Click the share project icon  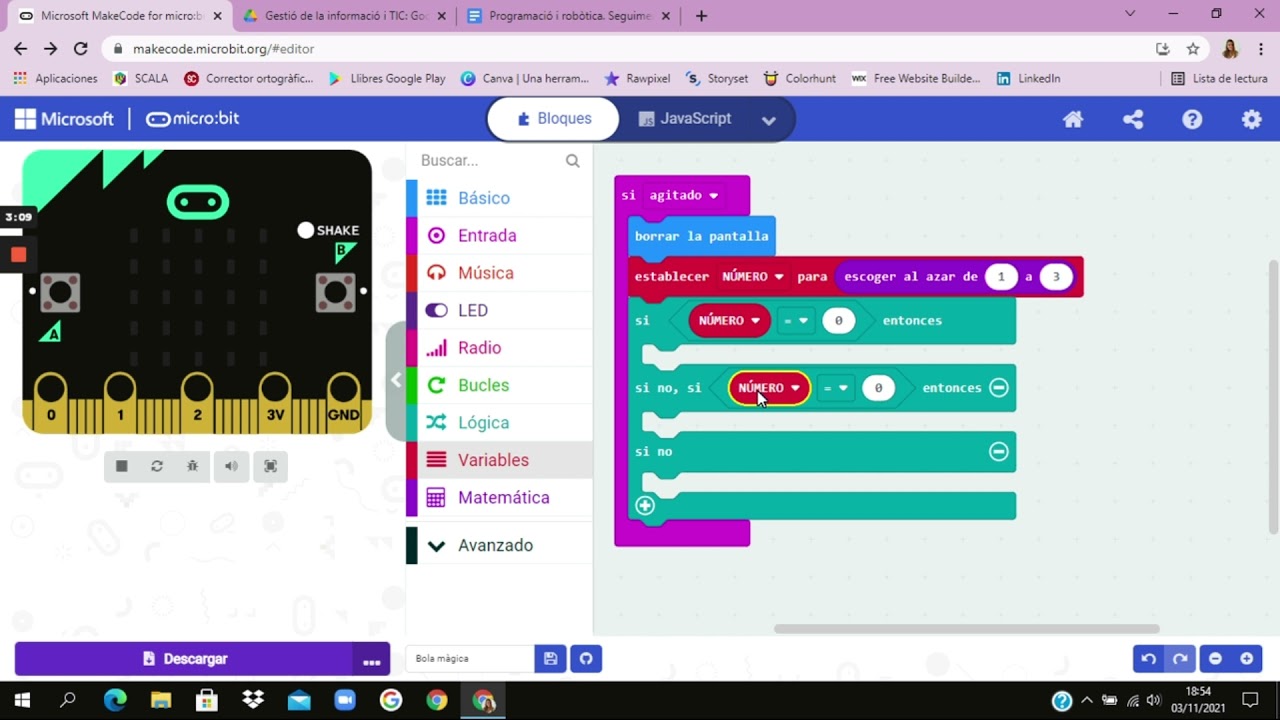click(x=1133, y=119)
